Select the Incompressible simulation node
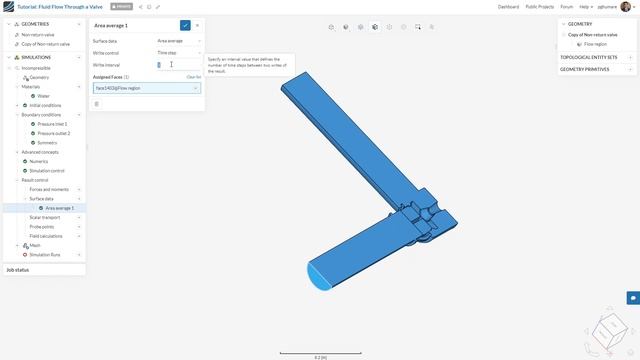The height and width of the screenshot is (360, 640). pyautogui.click(x=36, y=68)
